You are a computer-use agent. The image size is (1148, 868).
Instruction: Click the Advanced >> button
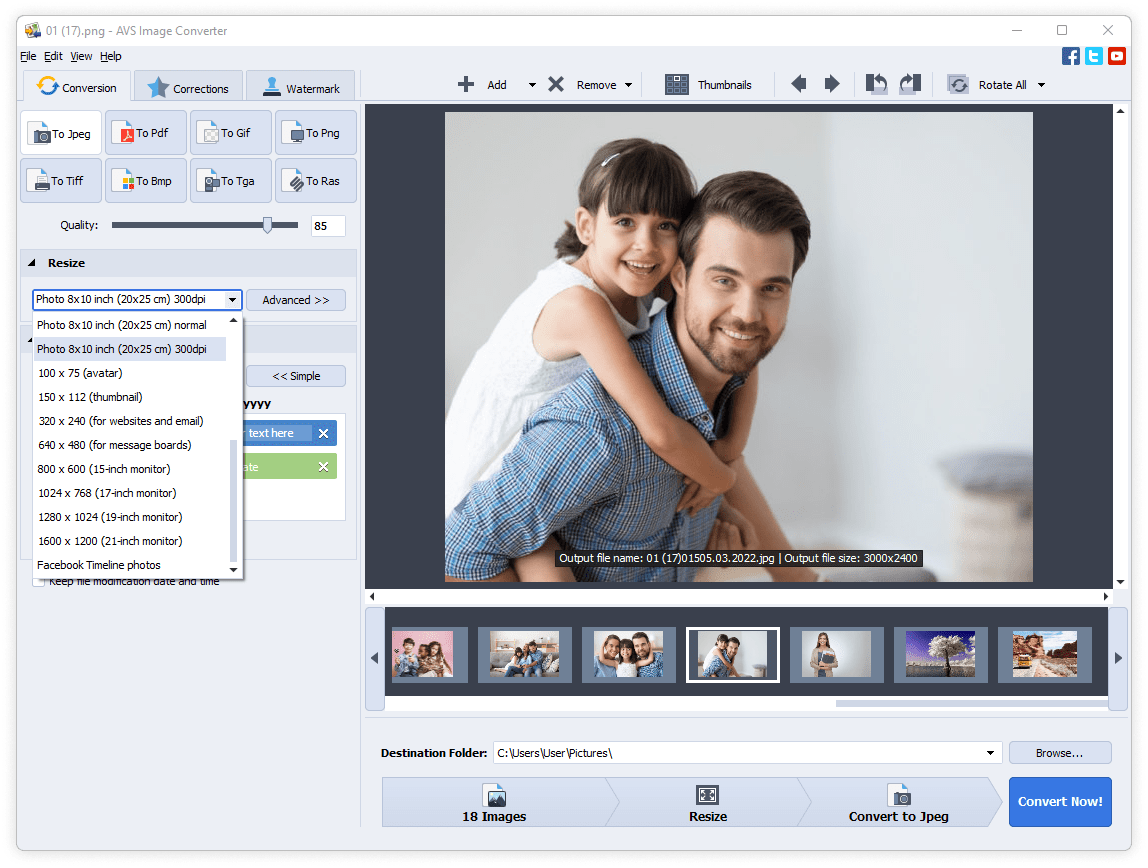296,300
